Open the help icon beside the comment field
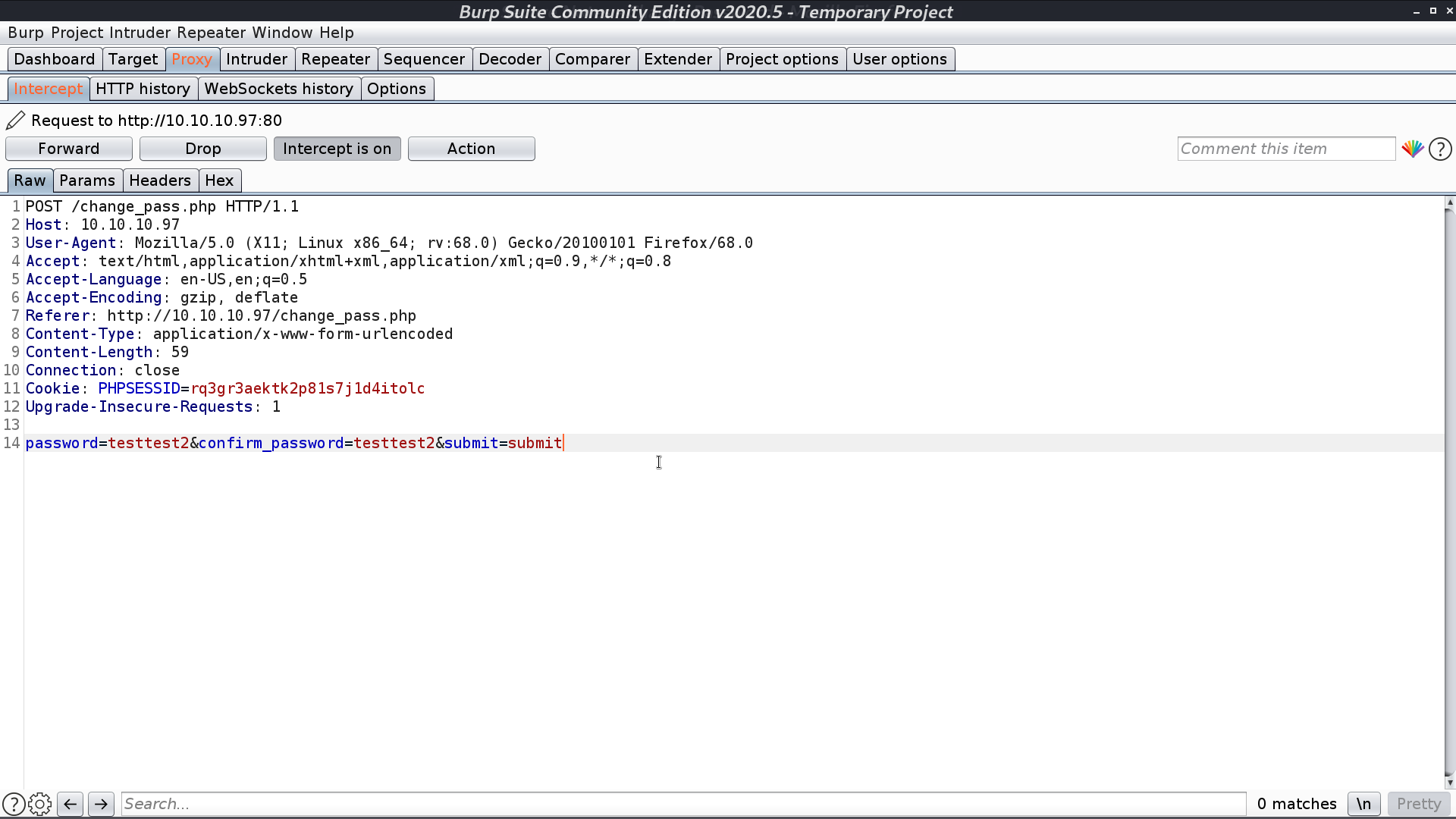 click(x=1440, y=149)
